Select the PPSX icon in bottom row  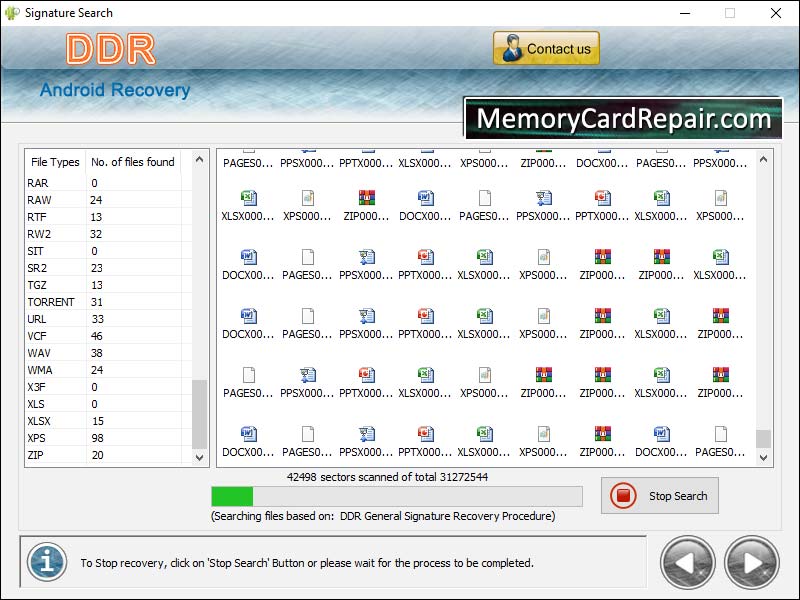click(366, 434)
